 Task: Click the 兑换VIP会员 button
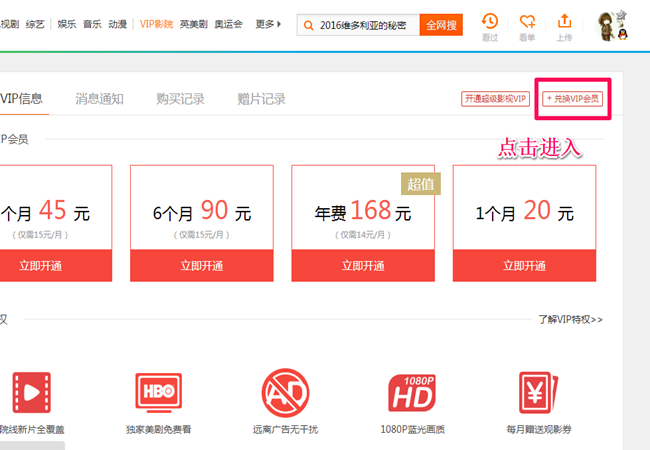coord(572,99)
